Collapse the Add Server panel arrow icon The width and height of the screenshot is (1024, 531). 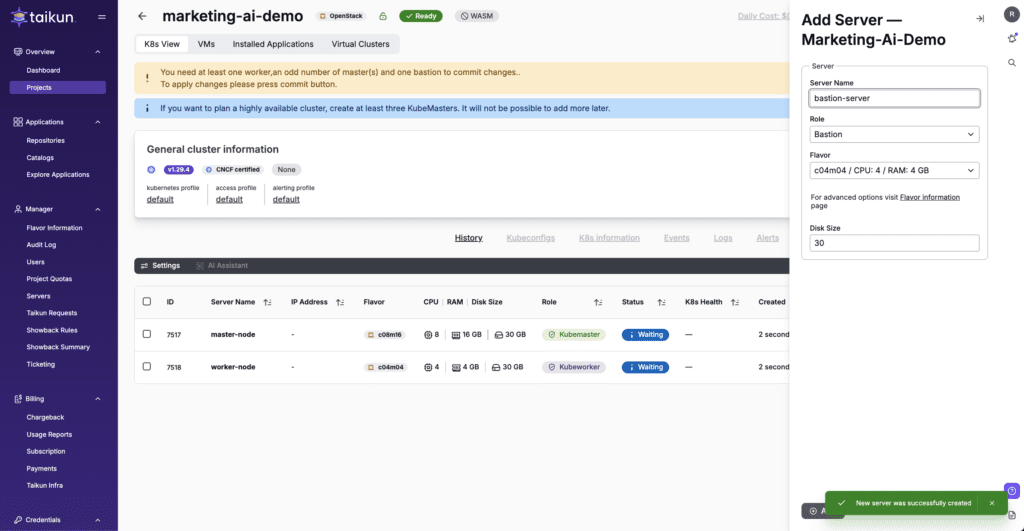coord(980,18)
